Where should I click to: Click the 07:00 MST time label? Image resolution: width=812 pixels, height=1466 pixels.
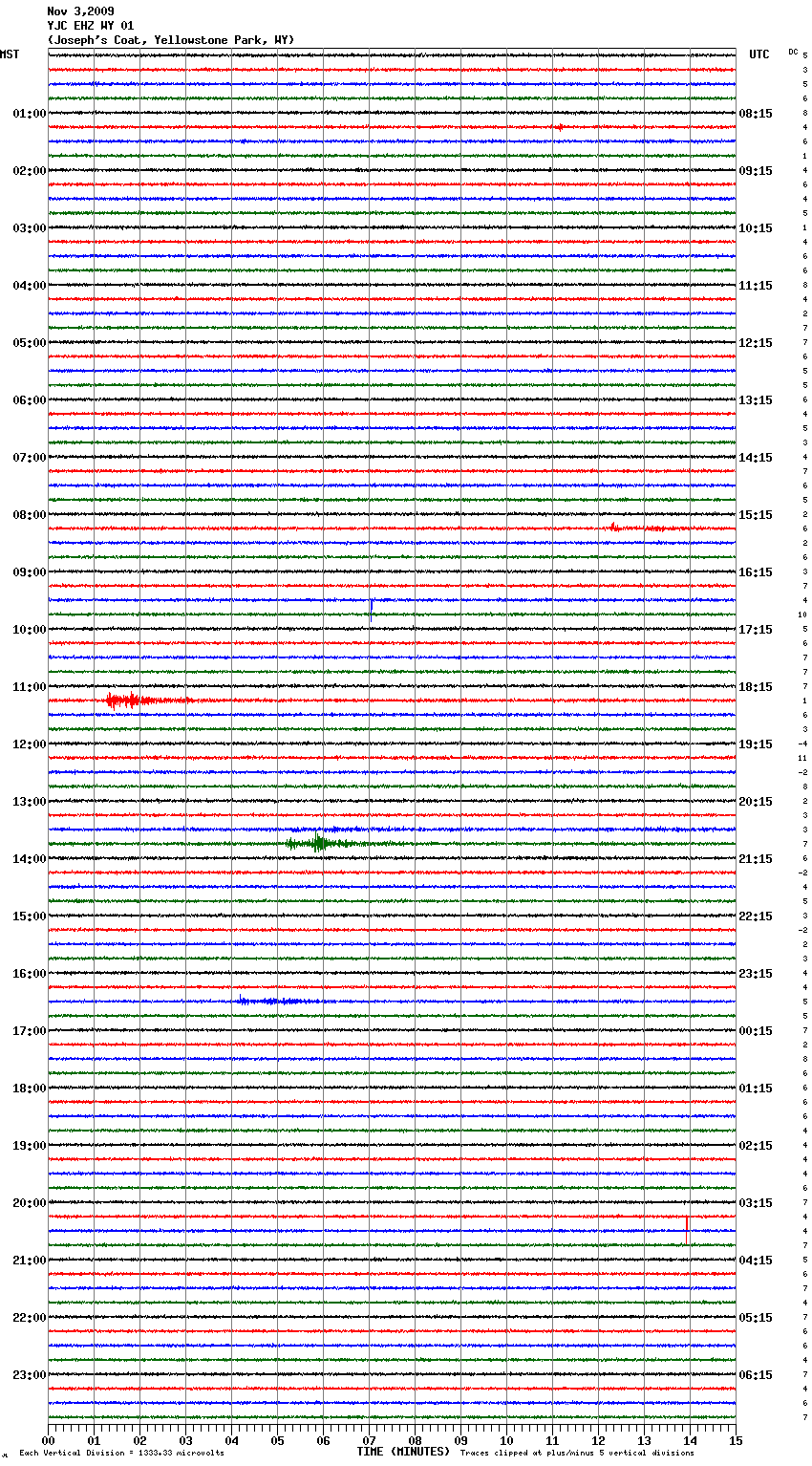(30, 458)
